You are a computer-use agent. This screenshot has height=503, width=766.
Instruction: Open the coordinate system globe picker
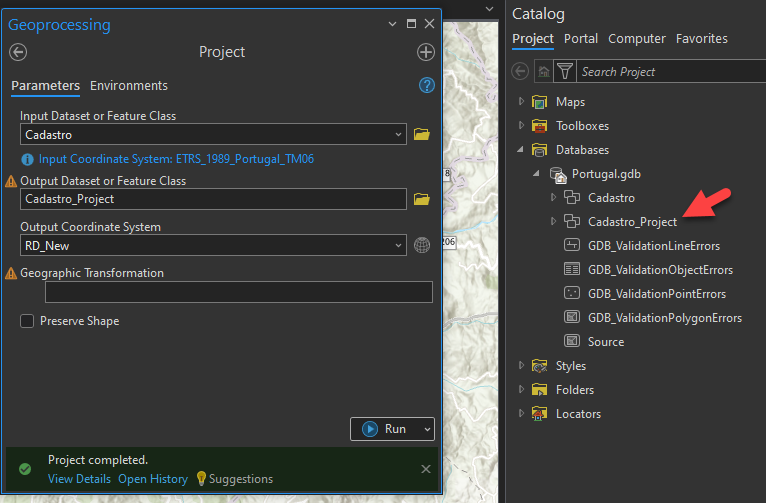coord(421,245)
